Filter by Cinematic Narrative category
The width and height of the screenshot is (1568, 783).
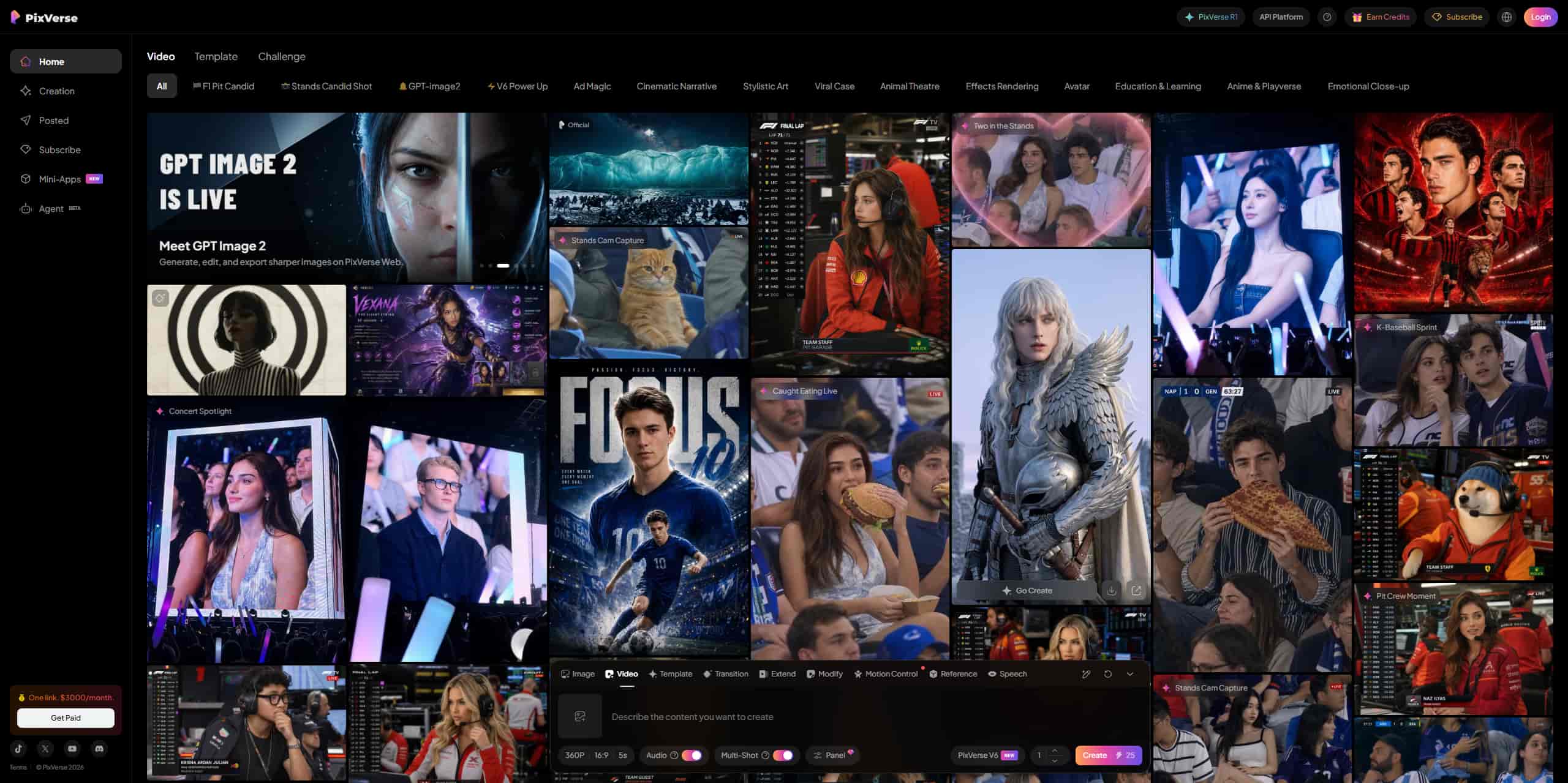point(676,86)
